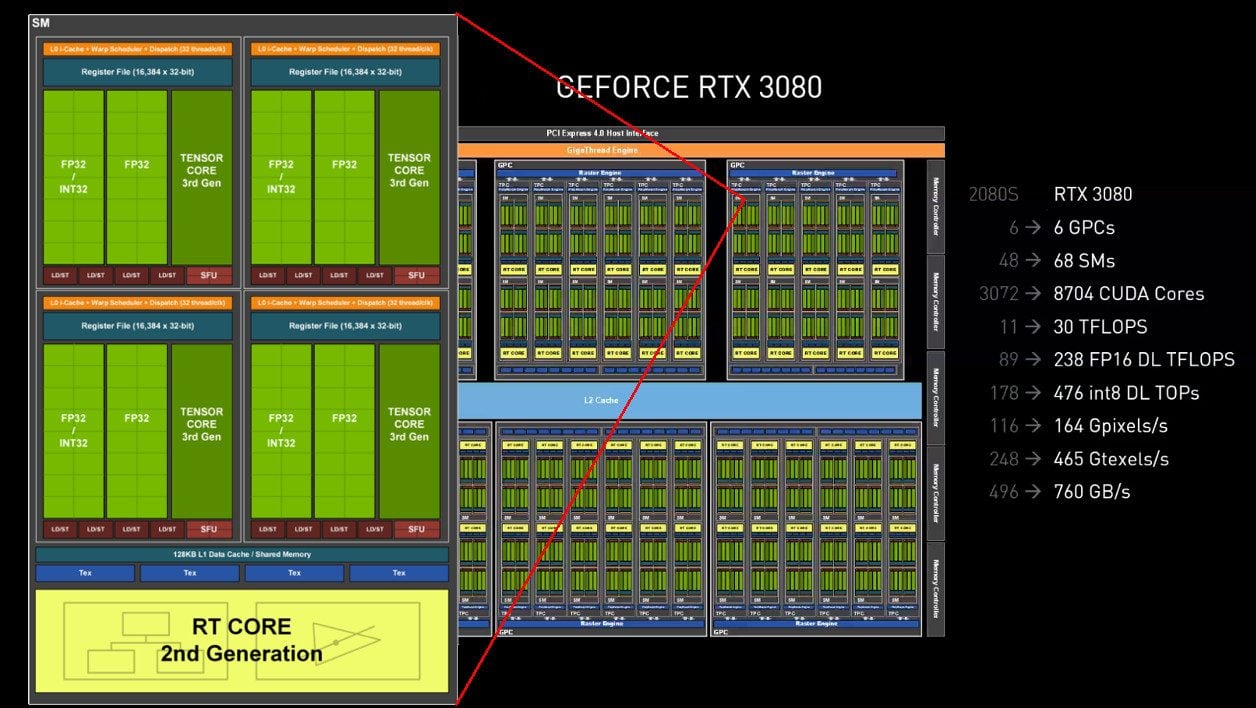This screenshot has width=1256, height=708.
Task: Select the 2080S value 116 beside Gpixels/s
Action: [x=1002, y=425]
